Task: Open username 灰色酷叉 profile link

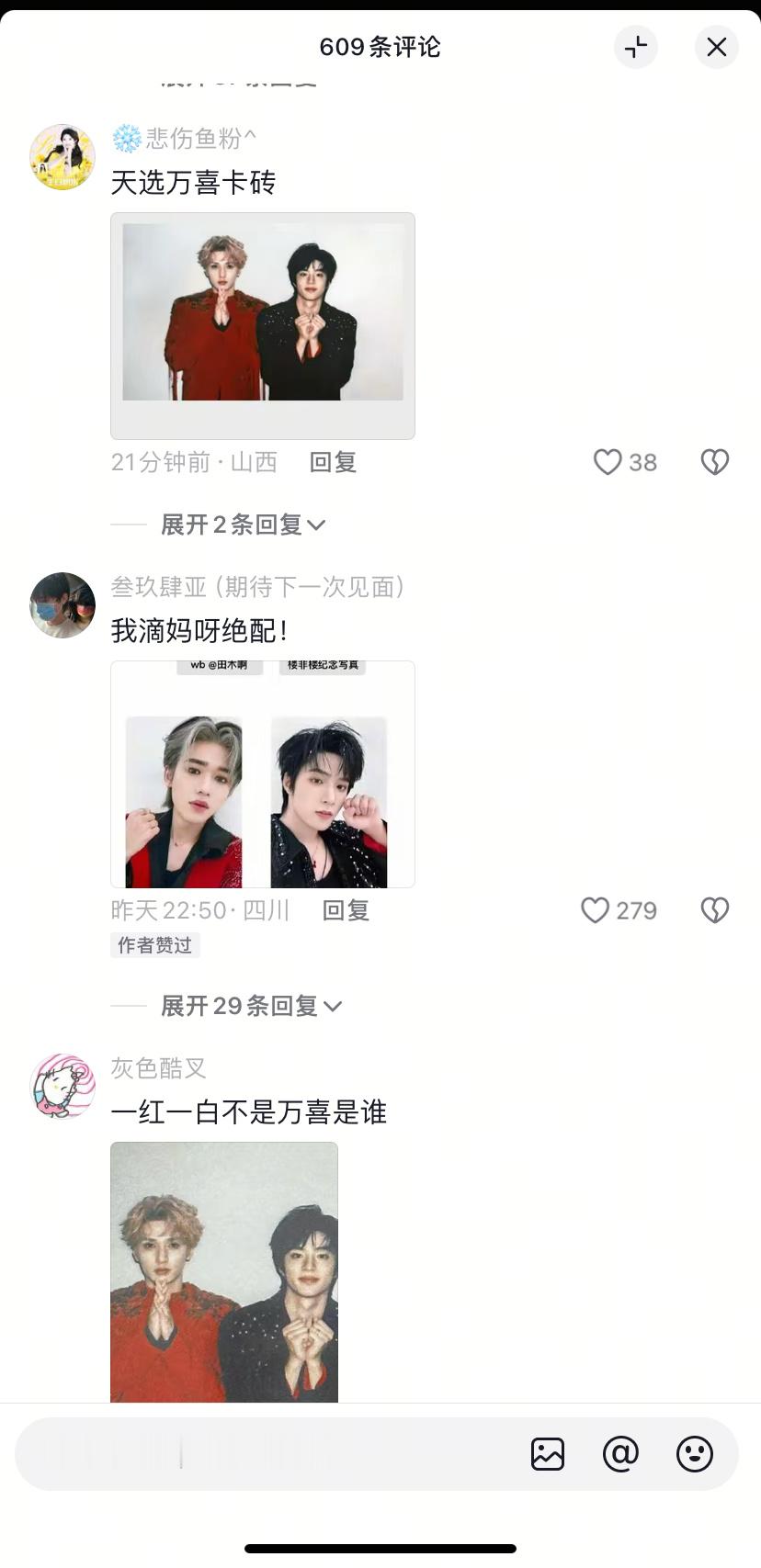Action: pos(158,1068)
